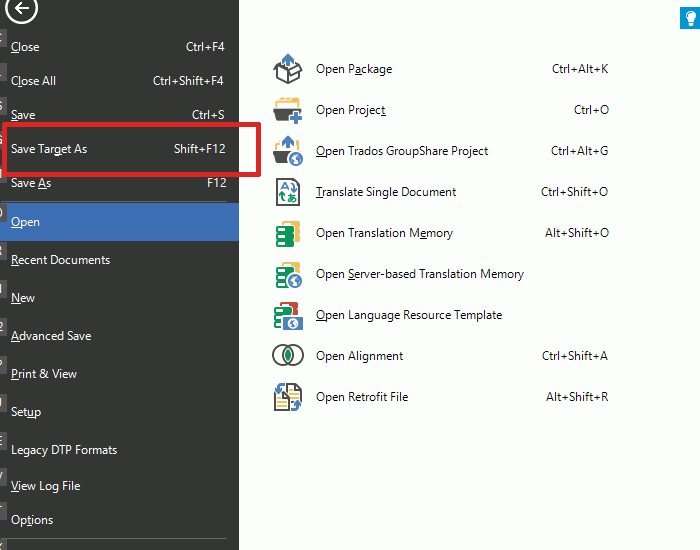
Task: Select Advanced Save in sidebar
Action: click(x=51, y=336)
